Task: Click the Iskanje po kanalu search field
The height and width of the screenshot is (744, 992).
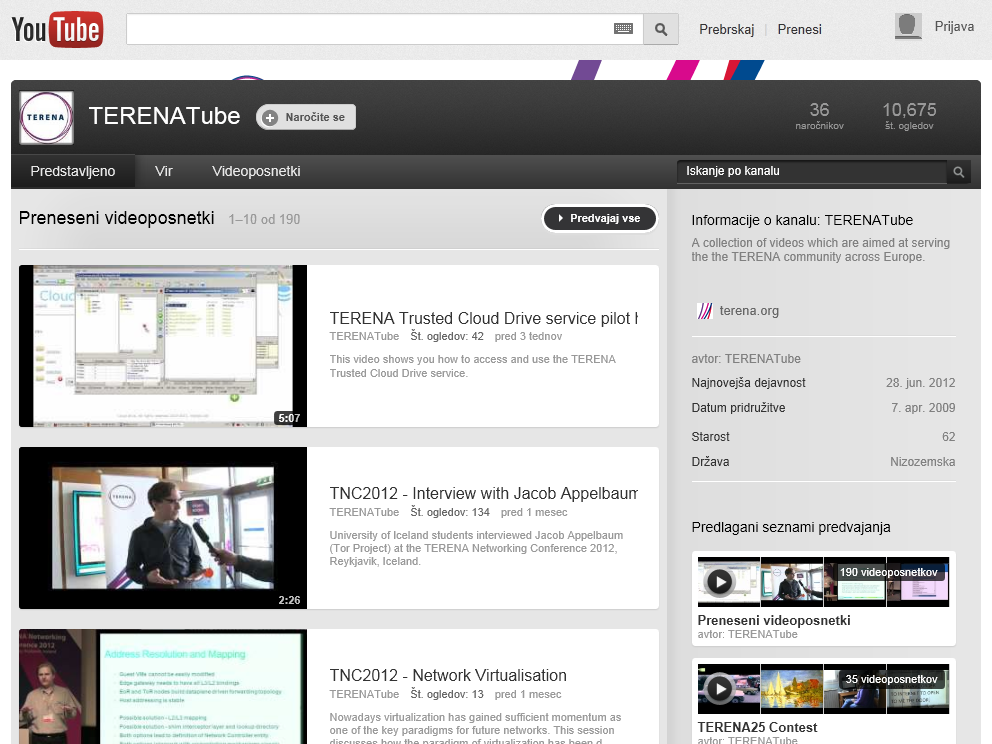Action: tap(810, 172)
